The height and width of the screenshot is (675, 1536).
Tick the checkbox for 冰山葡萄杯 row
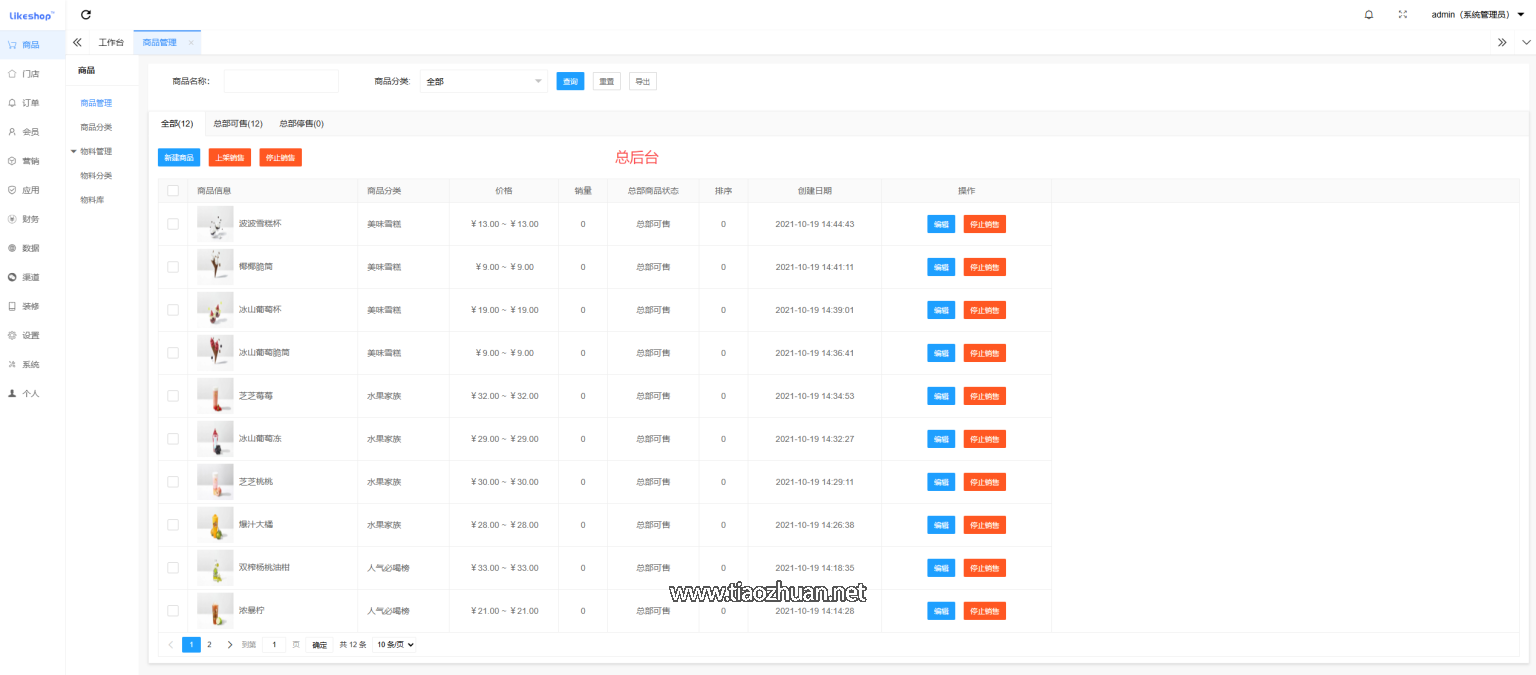pyautogui.click(x=173, y=310)
